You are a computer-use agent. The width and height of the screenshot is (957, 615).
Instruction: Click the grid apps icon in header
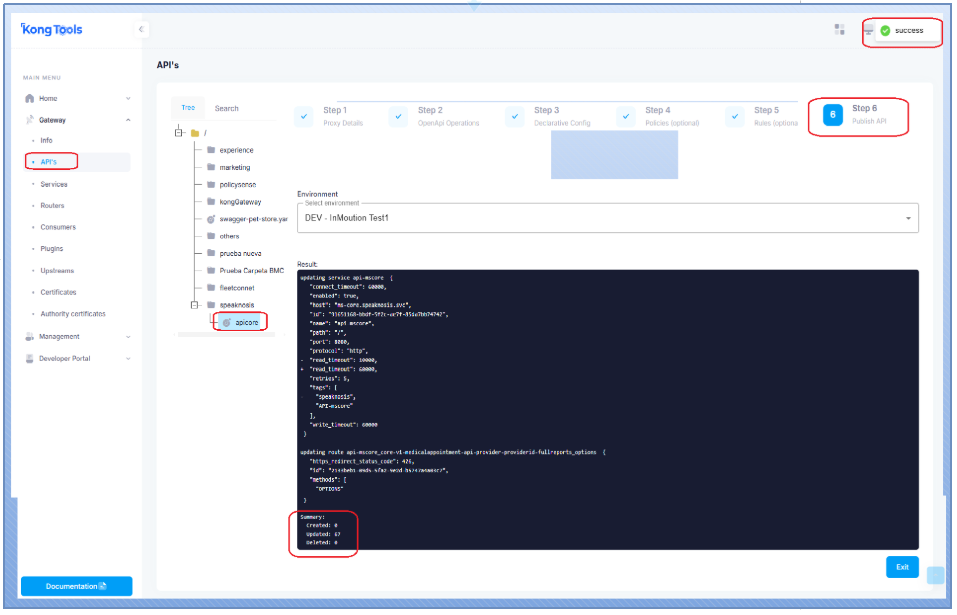840,30
